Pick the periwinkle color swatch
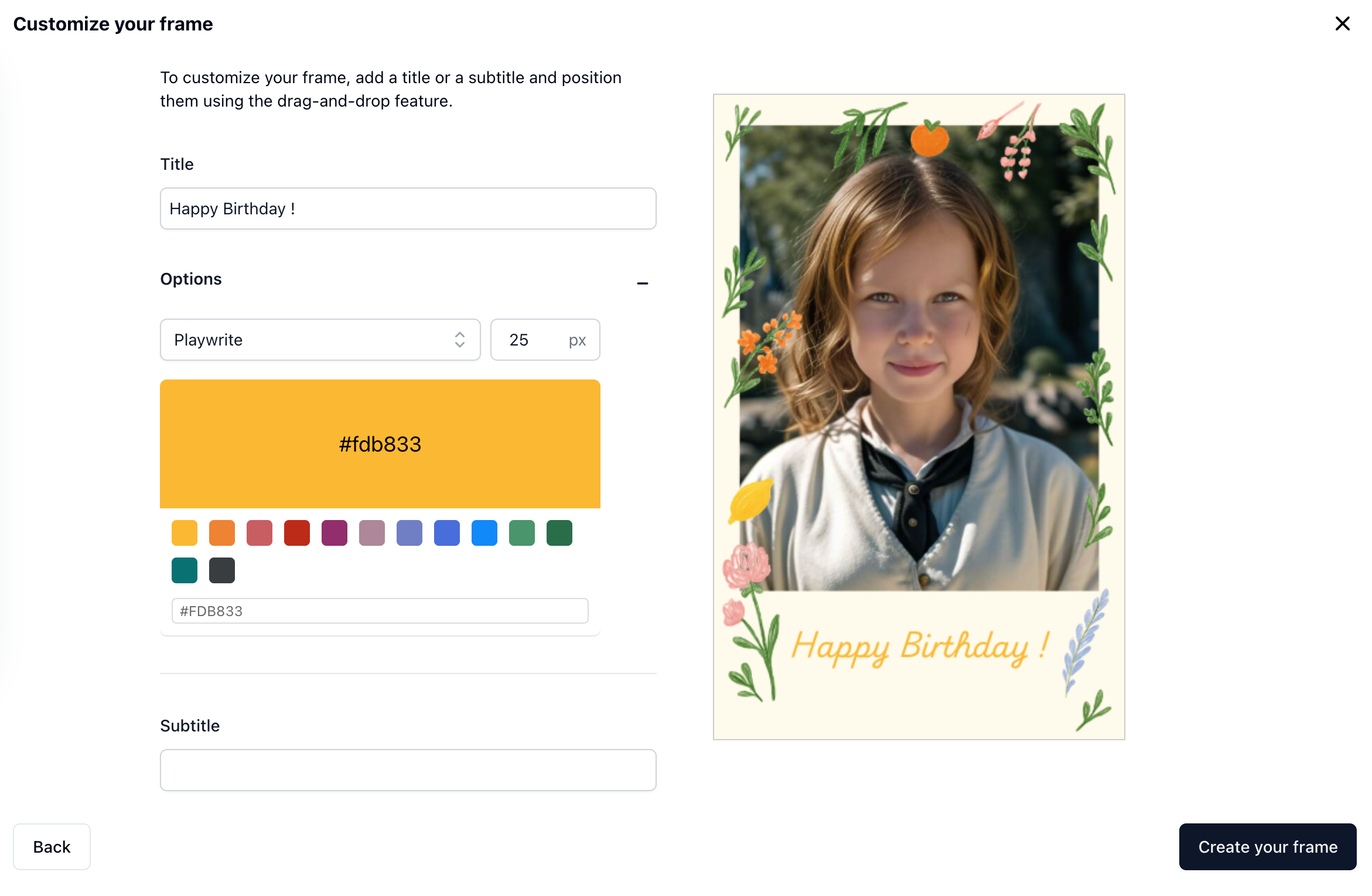Screen dimensions: 1372x896 [409, 533]
